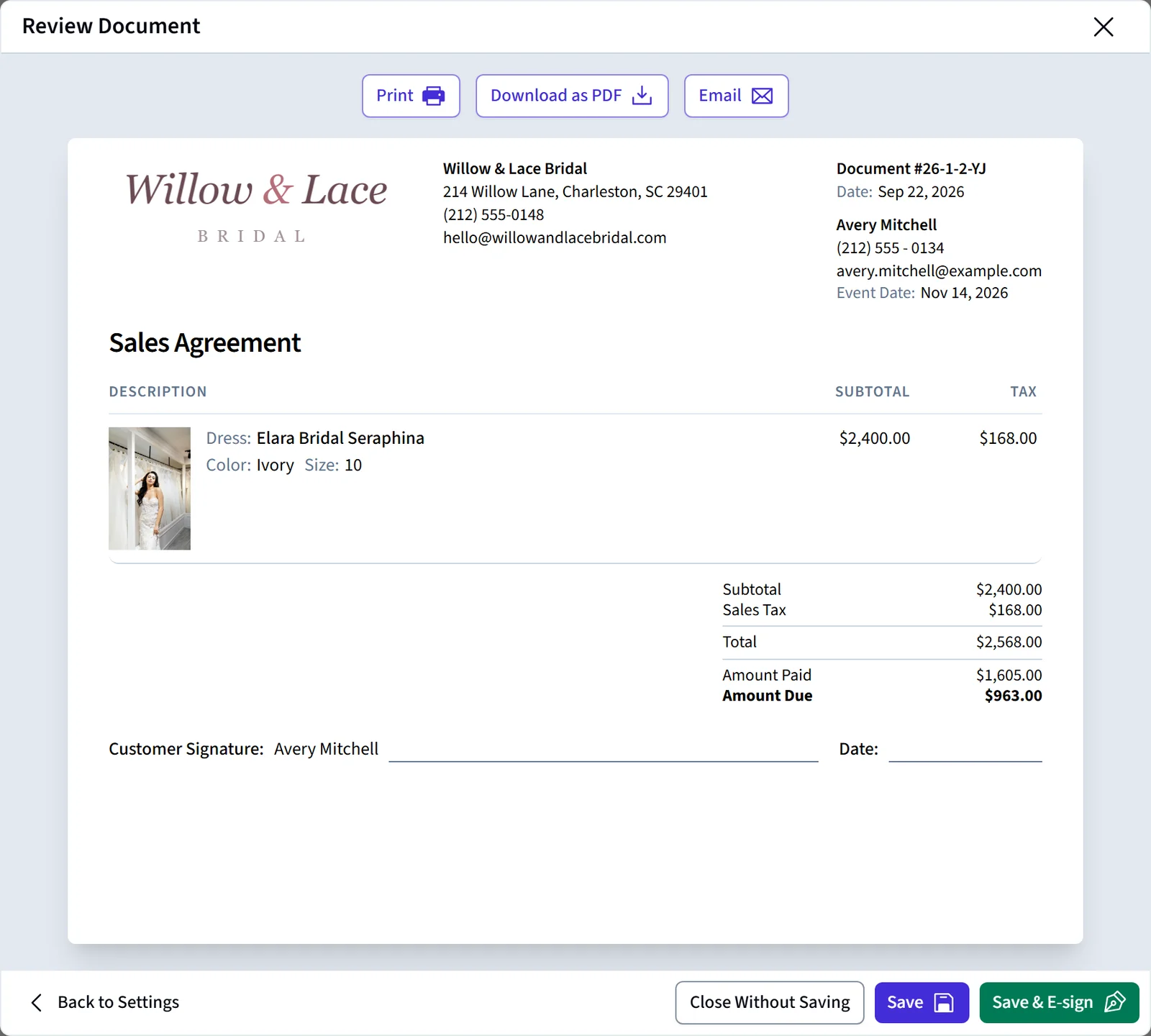Click Elara Bridal Seraphina dress name
The image size is (1151, 1036).
pyautogui.click(x=340, y=438)
